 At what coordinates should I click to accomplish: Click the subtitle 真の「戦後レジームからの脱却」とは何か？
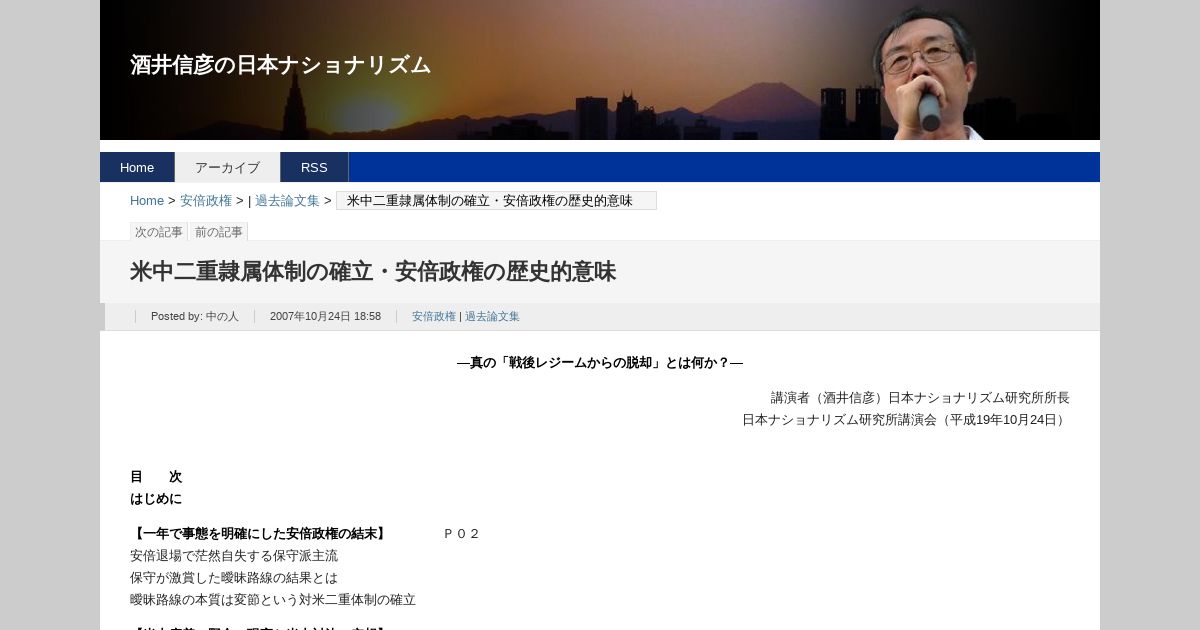point(600,363)
